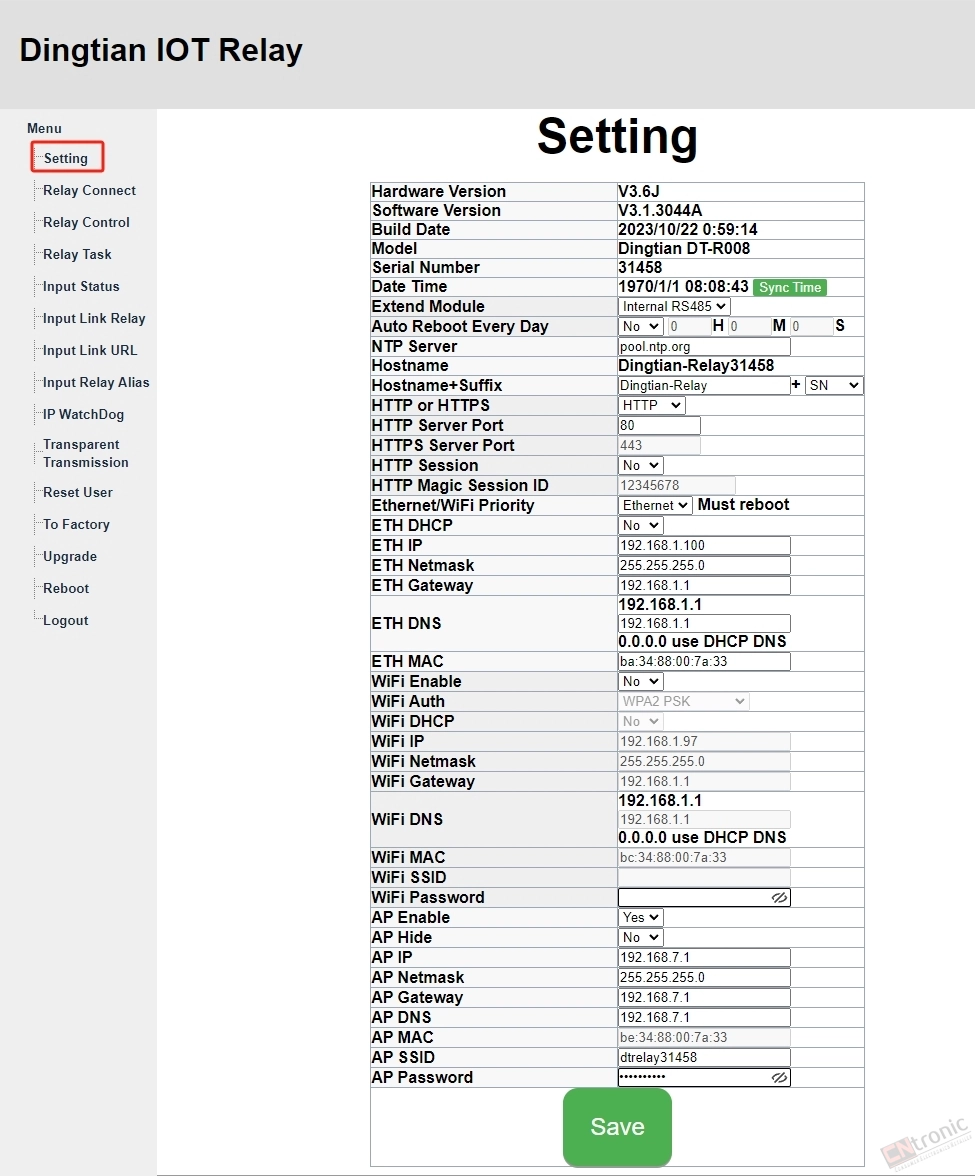This screenshot has width=975, height=1176.
Task: Open Ethernet/WiFi Priority dropdown
Action: (655, 506)
